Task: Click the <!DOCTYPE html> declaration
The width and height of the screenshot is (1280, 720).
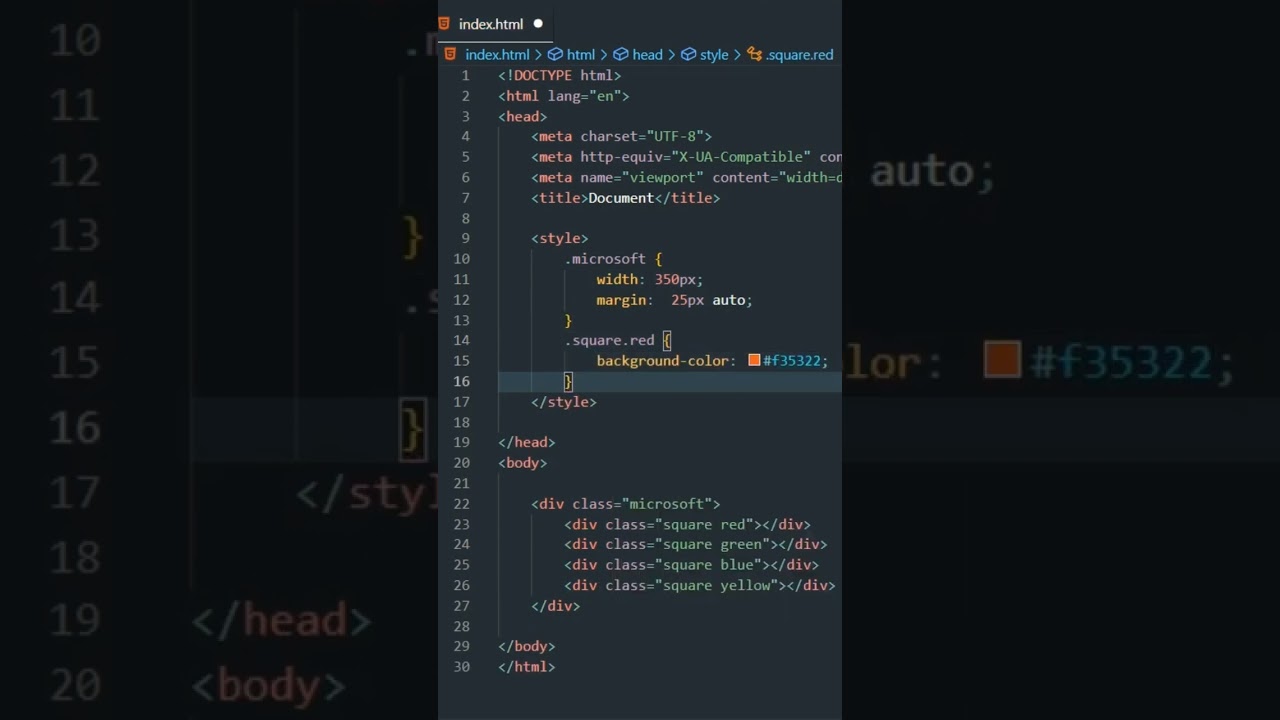Action: pyautogui.click(x=560, y=76)
